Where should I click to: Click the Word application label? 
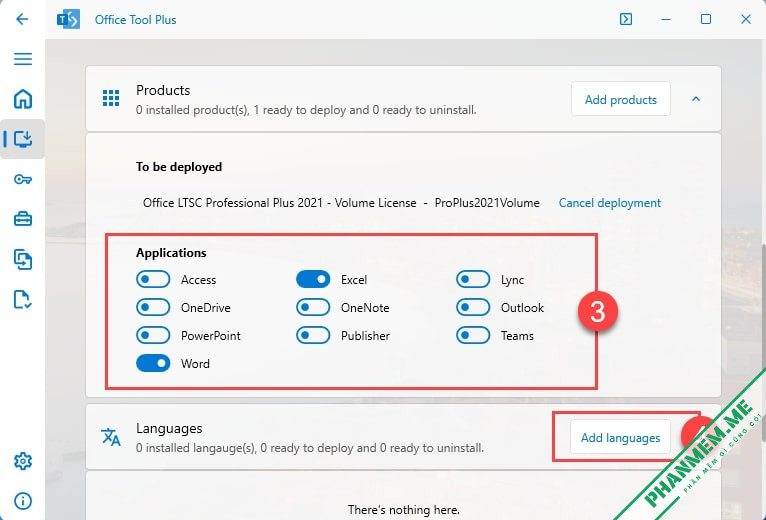(195, 364)
